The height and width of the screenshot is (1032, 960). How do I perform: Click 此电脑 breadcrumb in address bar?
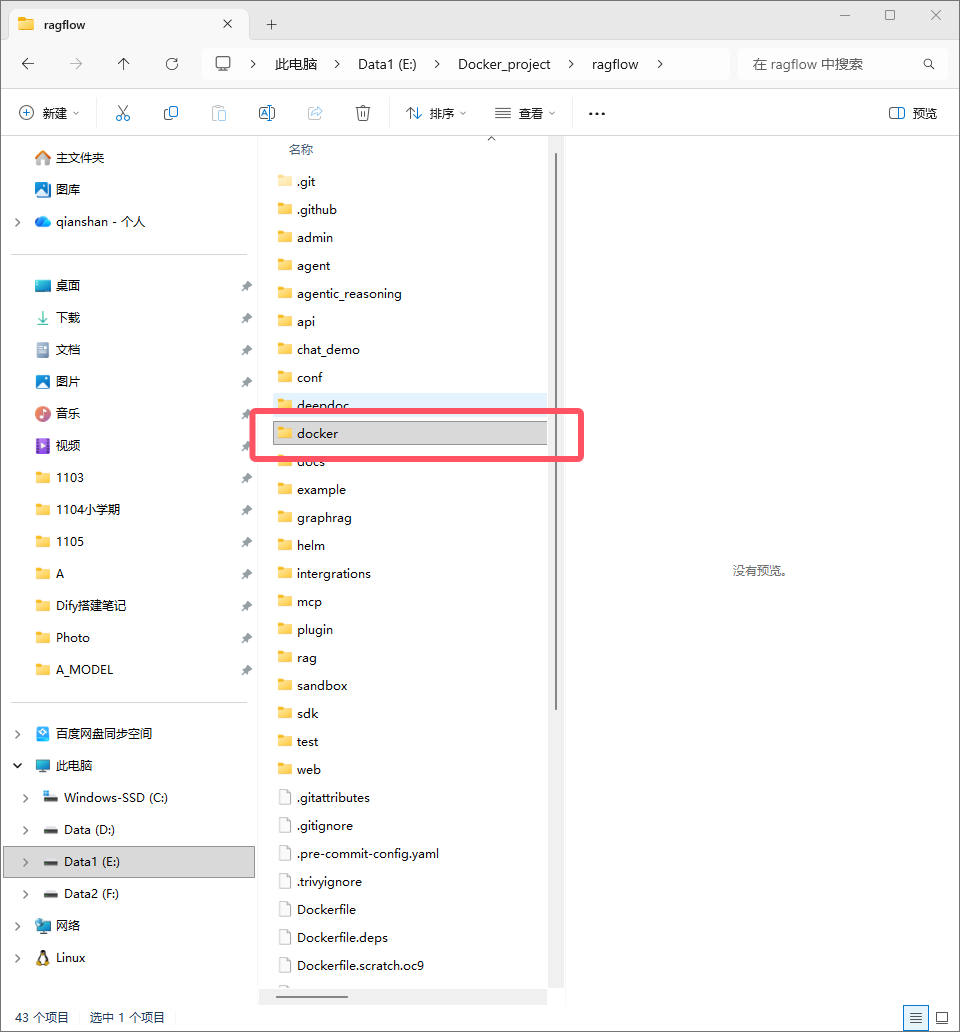pyautogui.click(x=296, y=64)
